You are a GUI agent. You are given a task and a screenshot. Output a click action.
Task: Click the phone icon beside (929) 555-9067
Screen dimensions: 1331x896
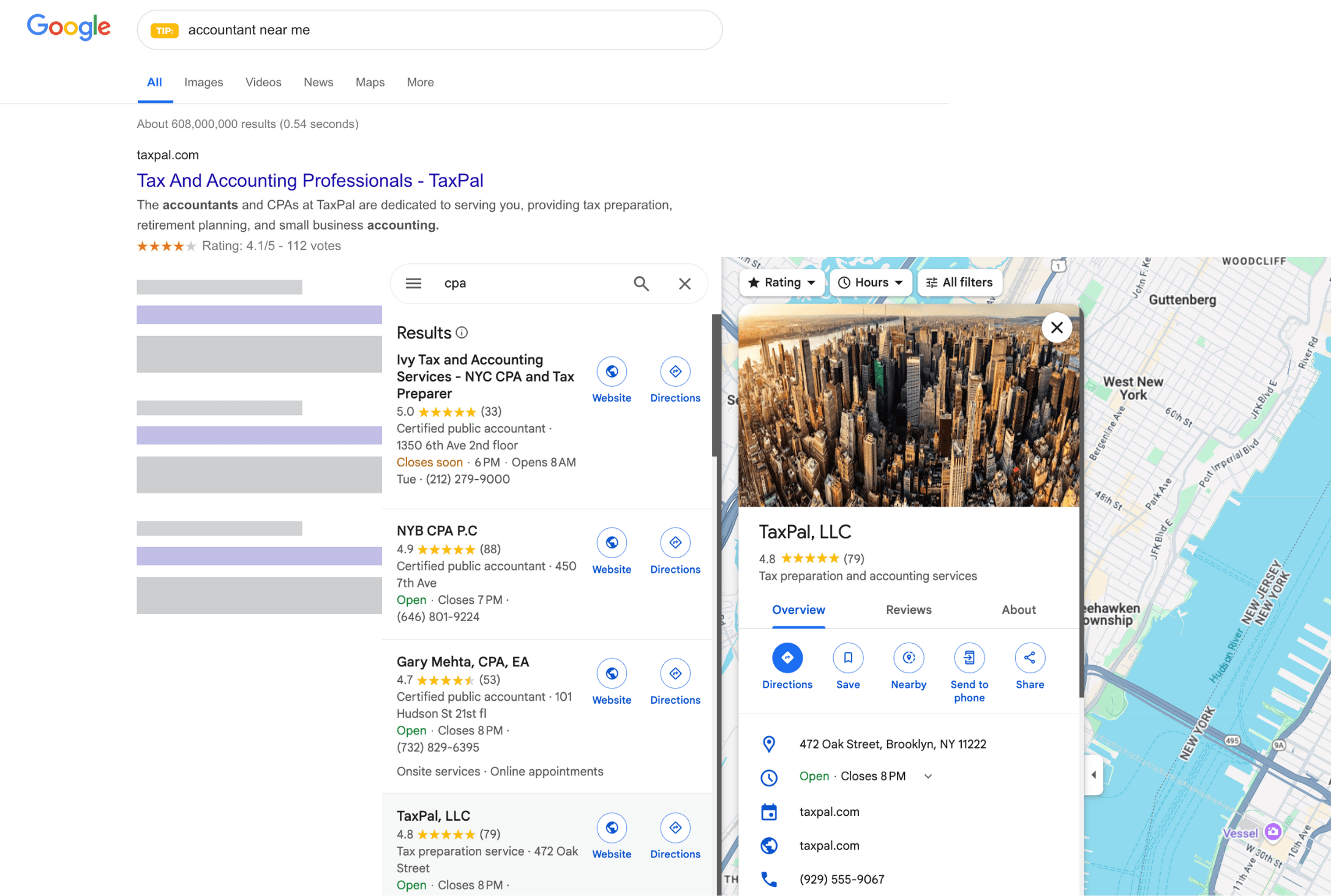(769, 879)
